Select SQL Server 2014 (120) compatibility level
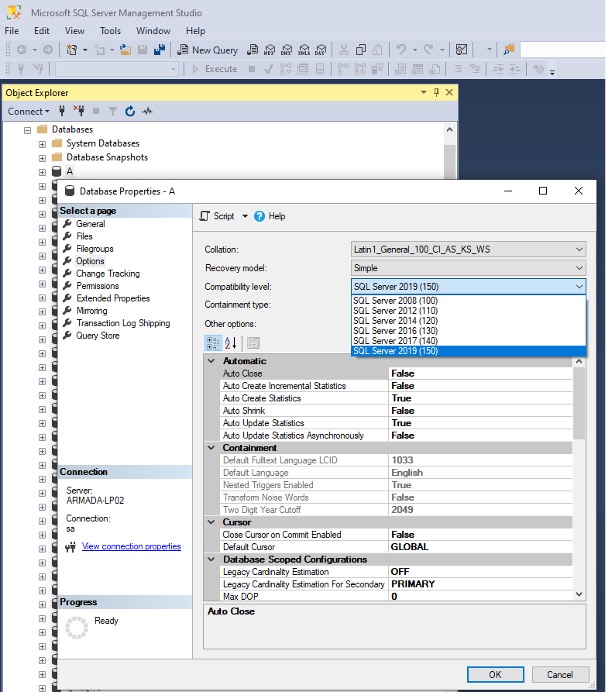This screenshot has width=606, height=692. click(x=468, y=321)
